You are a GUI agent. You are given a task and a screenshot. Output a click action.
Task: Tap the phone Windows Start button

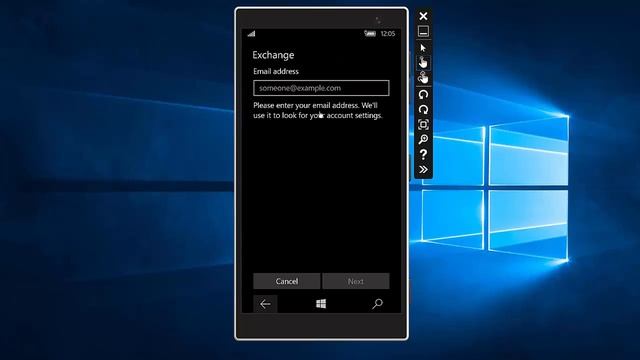click(321, 304)
